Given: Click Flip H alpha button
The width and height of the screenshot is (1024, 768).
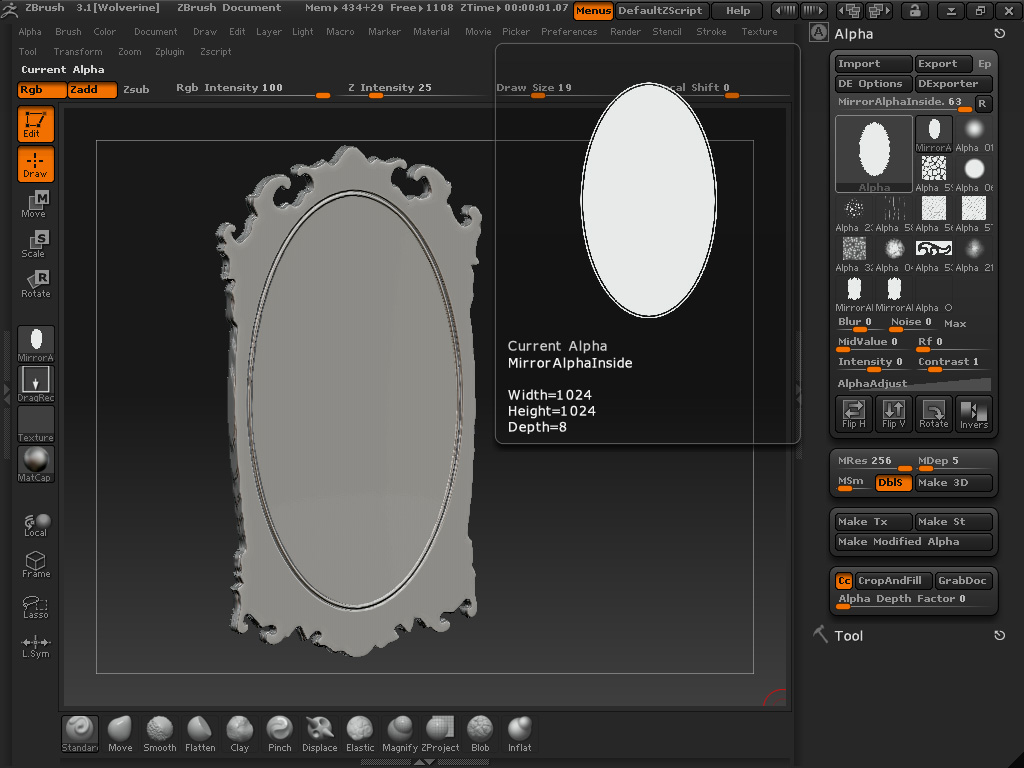Looking at the screenshot, I should (x=854, y=413).
